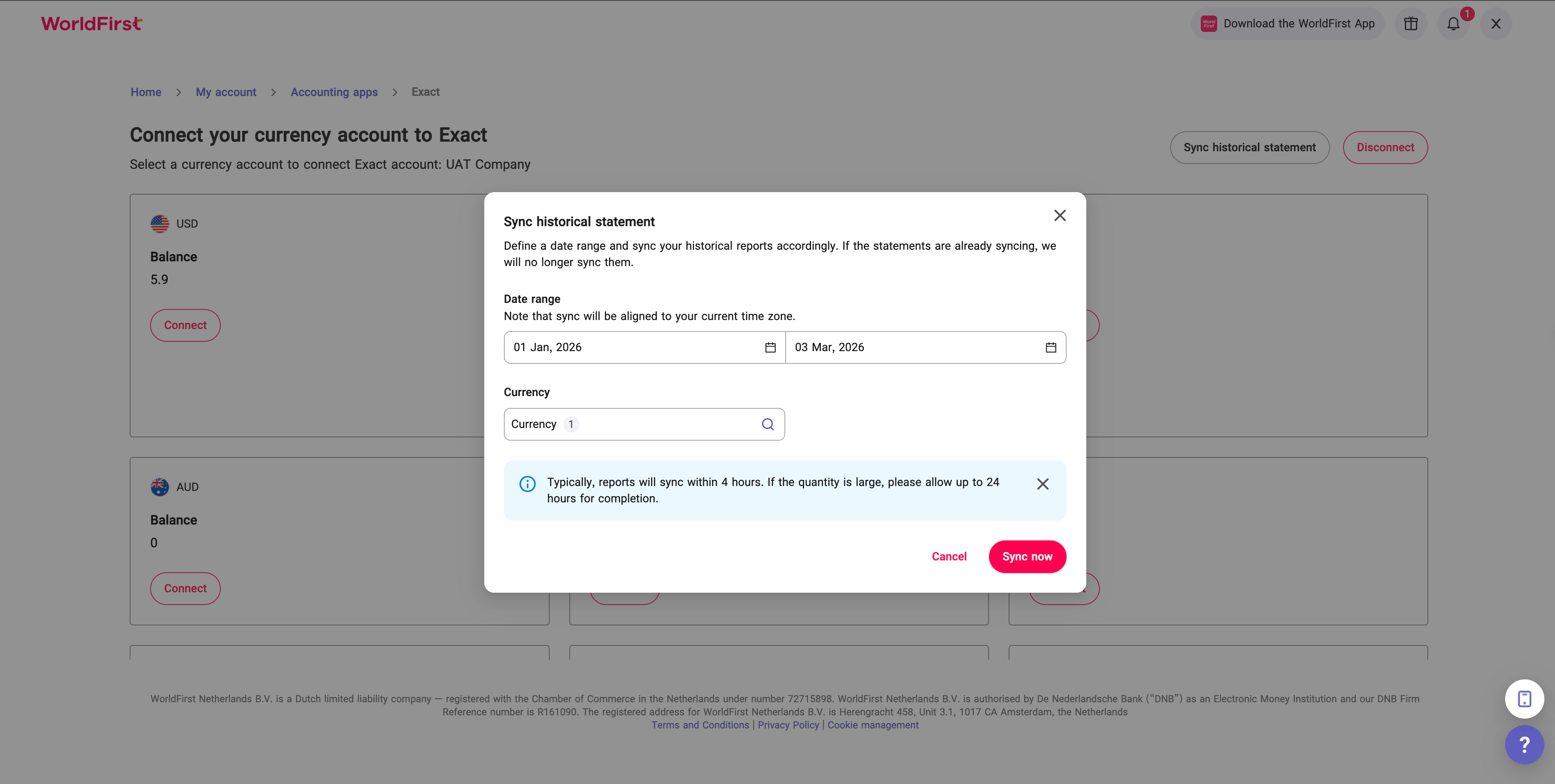
Task: Click the end date calendar icon
Action: click(x=1051, y=347)
